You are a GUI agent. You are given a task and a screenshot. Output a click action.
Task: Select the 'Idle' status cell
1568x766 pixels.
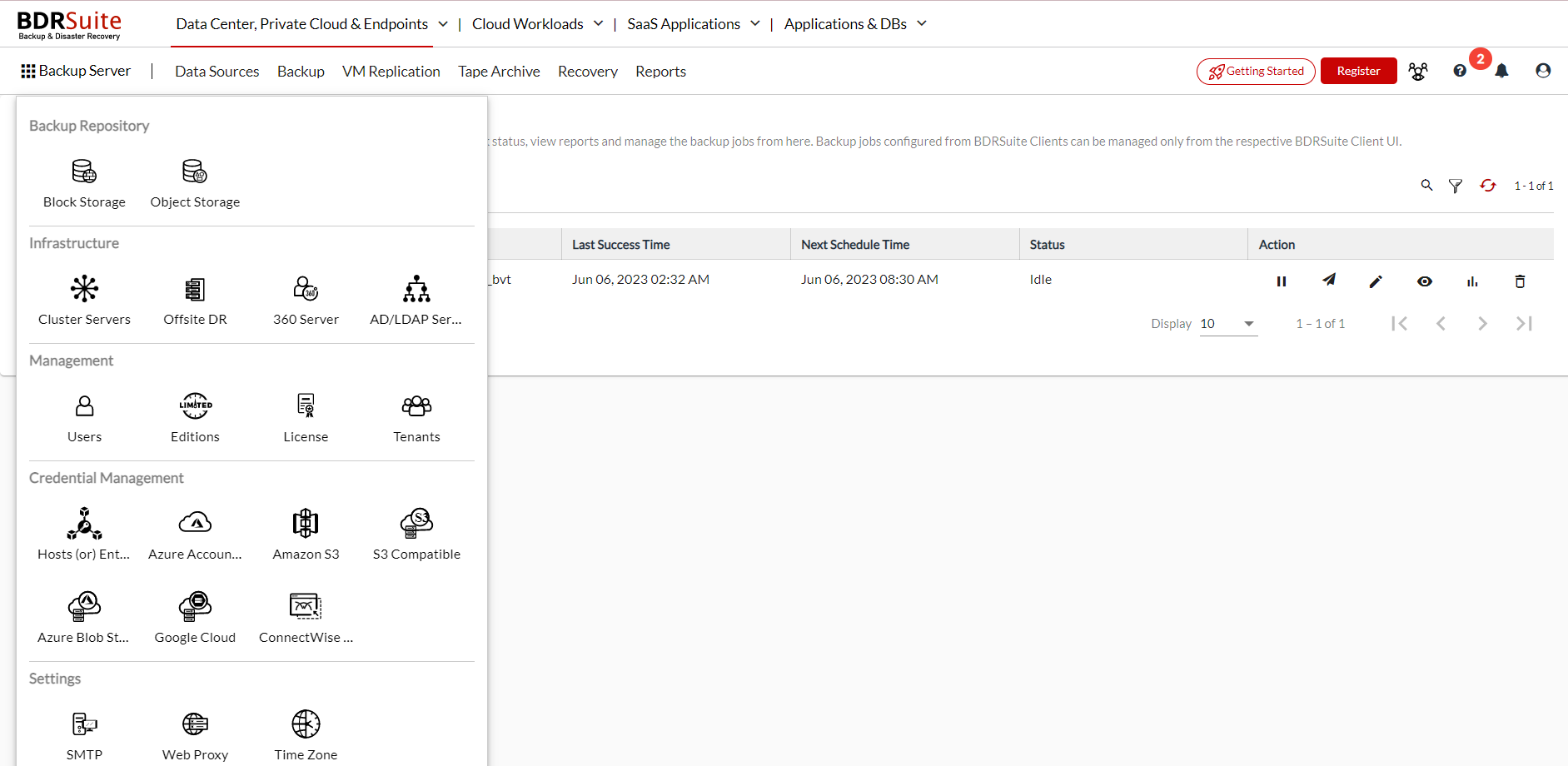1041,280
